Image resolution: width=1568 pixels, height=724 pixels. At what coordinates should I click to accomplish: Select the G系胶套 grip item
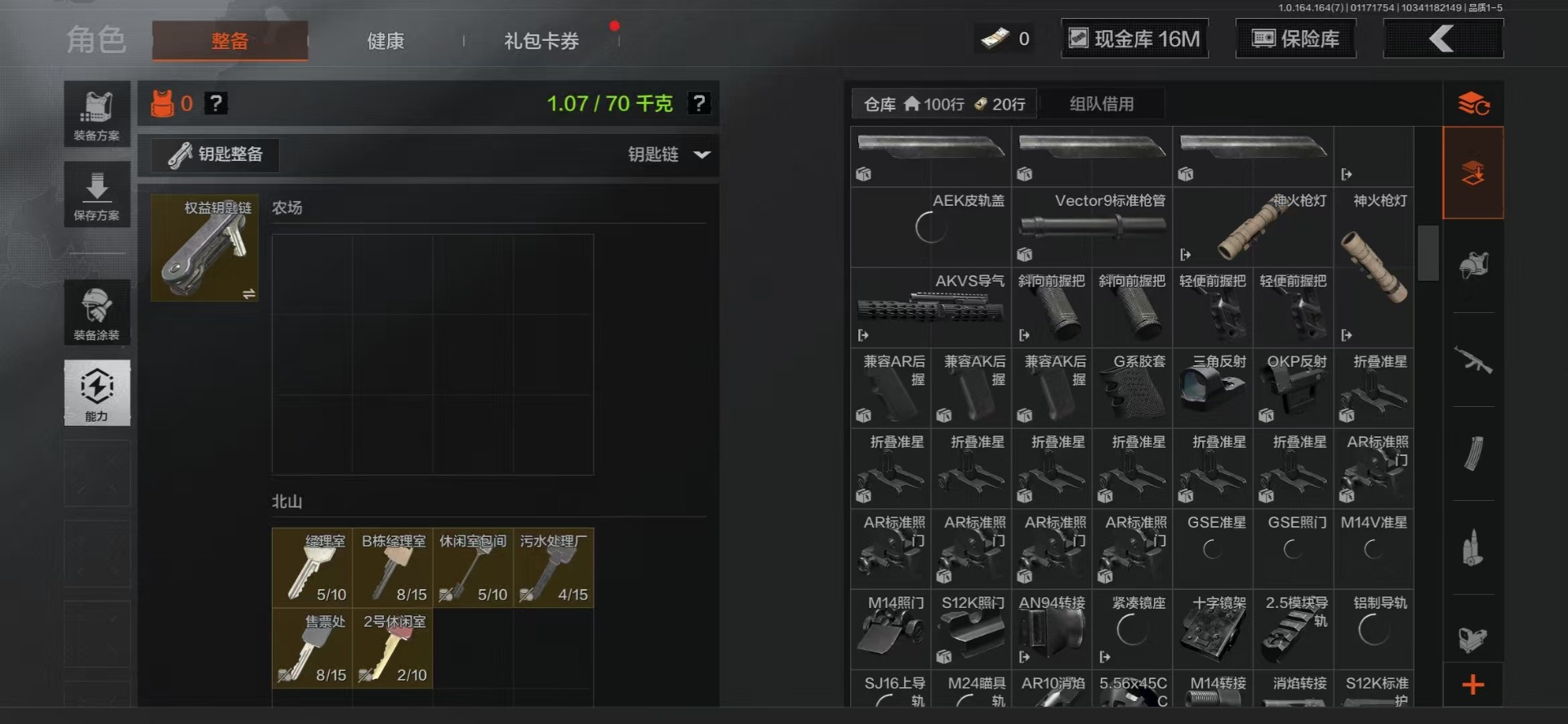[x=1132, y=388]
